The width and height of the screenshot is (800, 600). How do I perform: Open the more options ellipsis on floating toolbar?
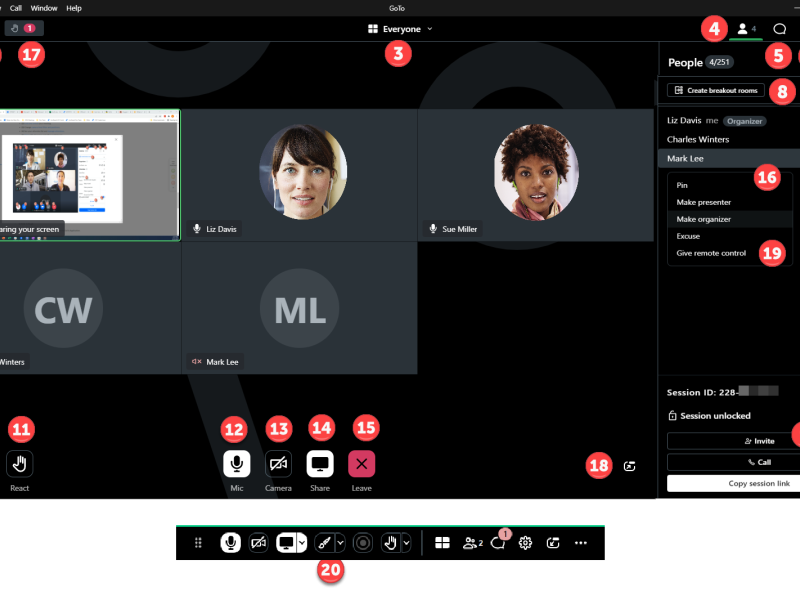tap(581, 543)
